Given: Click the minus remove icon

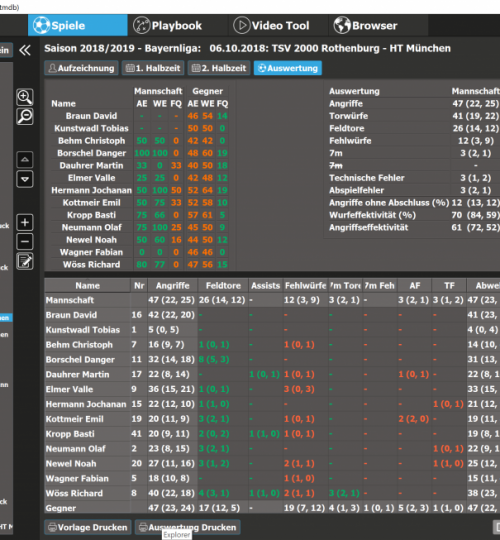Looking at the screenshot, I should (25, 241).
